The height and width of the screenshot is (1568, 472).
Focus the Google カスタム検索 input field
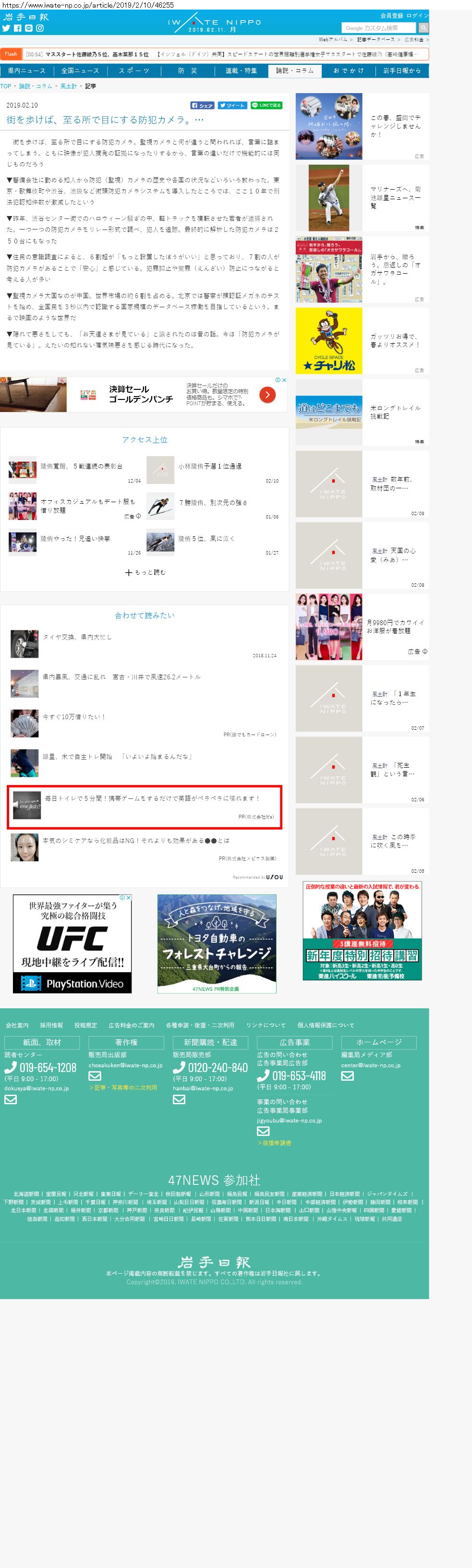[379, 27]
